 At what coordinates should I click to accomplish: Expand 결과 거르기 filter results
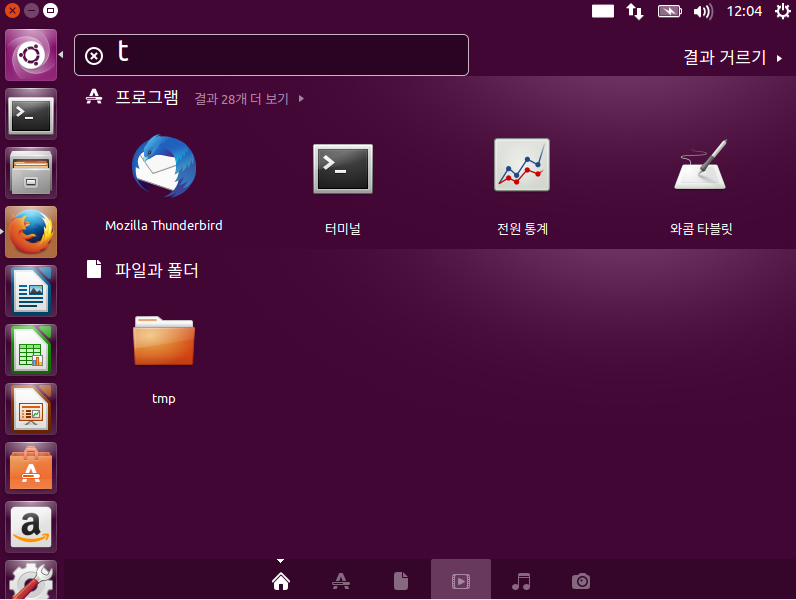pos(733,57)
